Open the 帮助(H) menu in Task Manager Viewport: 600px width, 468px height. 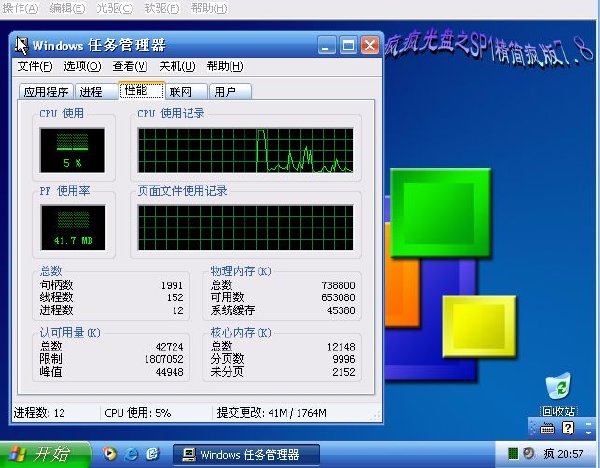(225, 67)
